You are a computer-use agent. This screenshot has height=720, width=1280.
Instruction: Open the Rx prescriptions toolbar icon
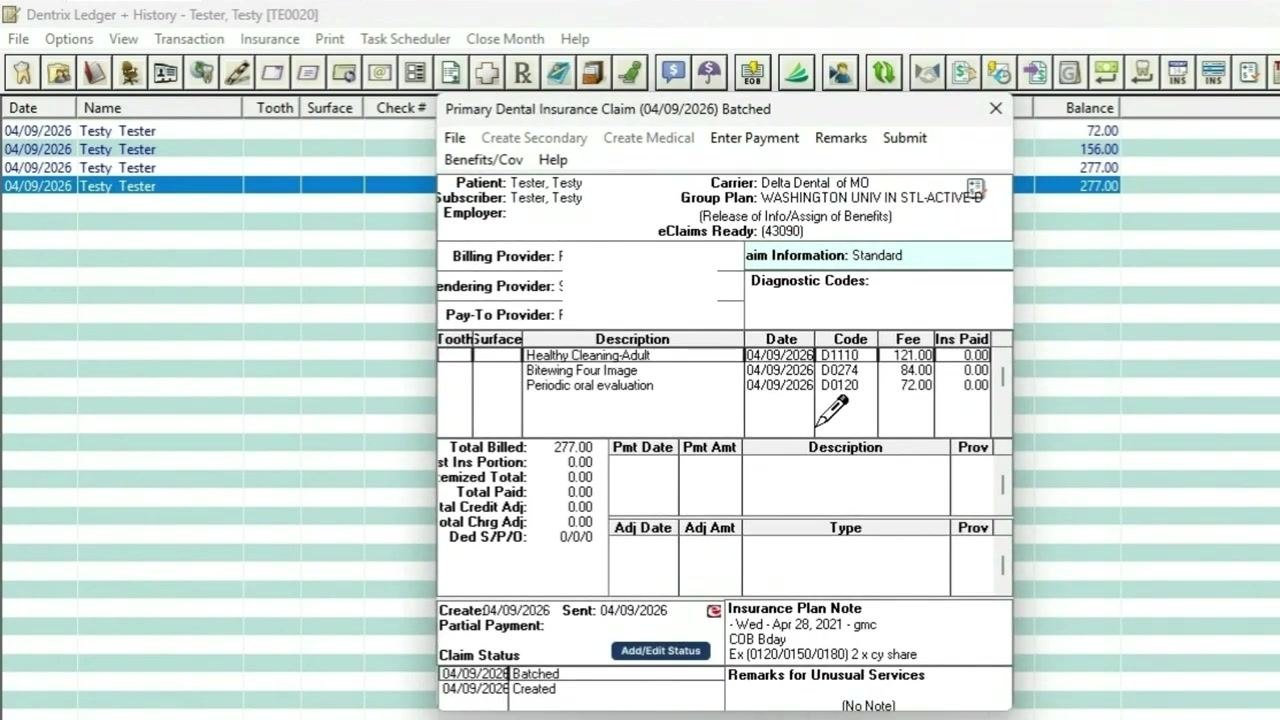(x=522, y=73)
